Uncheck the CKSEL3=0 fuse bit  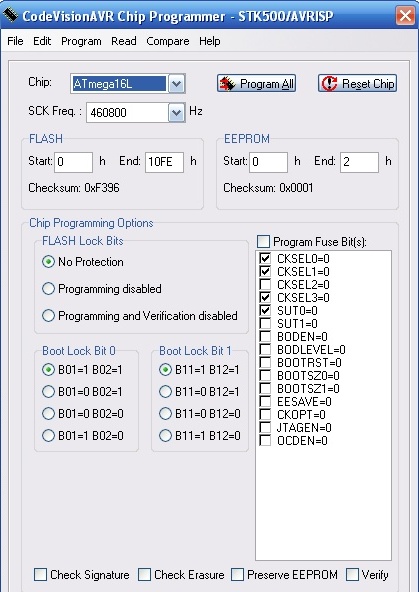[x=265, y=297]
